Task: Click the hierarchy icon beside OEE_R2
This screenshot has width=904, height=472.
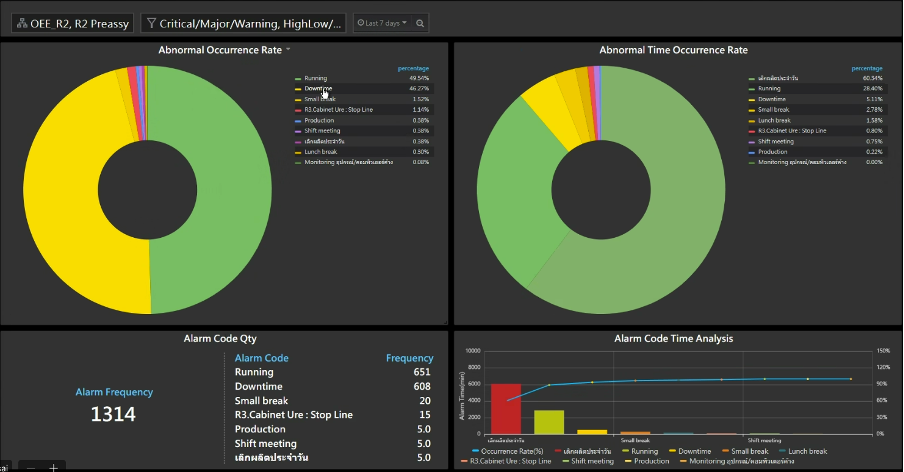Action: click(21, 23)
